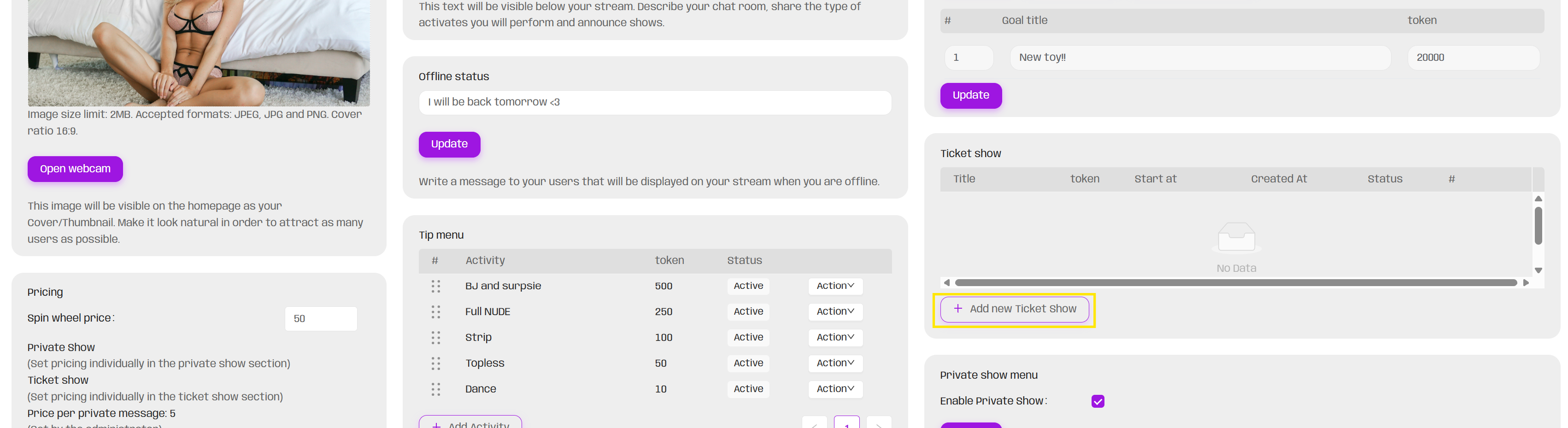Edit the Spin wheel price field
This screenshot has width=1568, height=428.
point(321,319)
